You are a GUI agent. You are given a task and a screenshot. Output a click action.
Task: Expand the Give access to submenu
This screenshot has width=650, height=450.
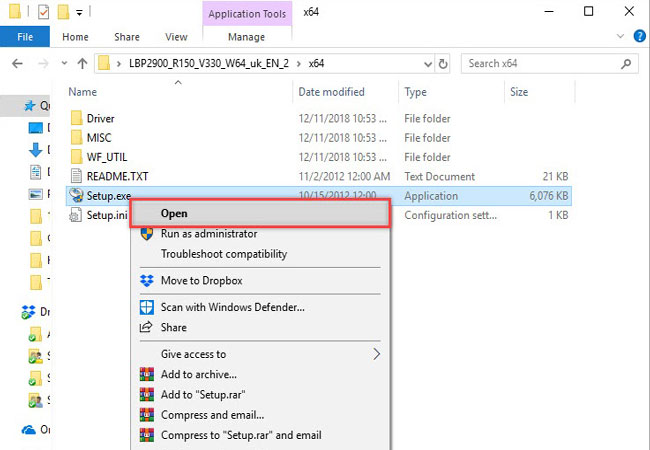tap(377, 354)
